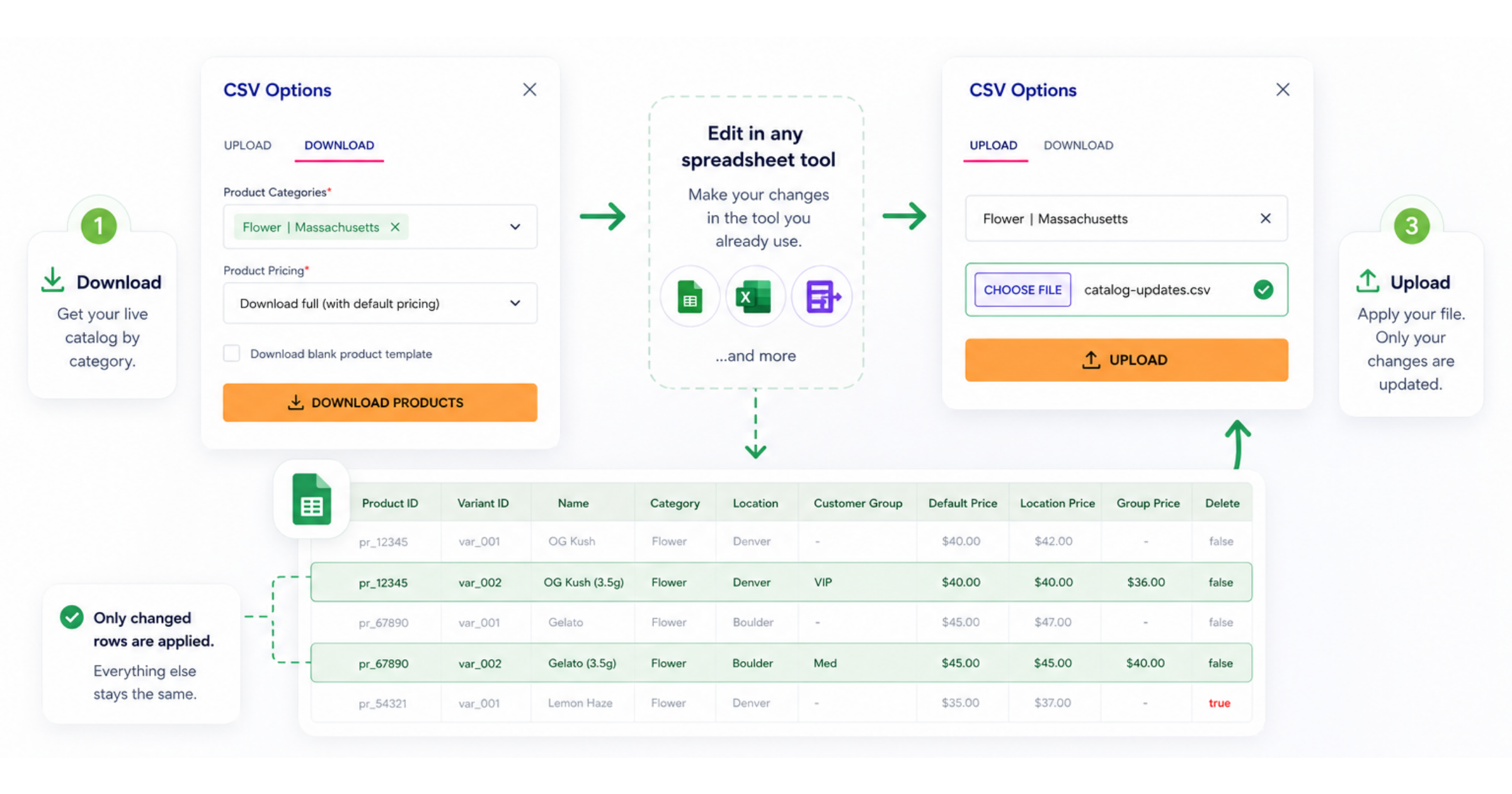Click the CHOOSE FILE button
This screenshot has width=1512, height=794.
point(1022,289)
